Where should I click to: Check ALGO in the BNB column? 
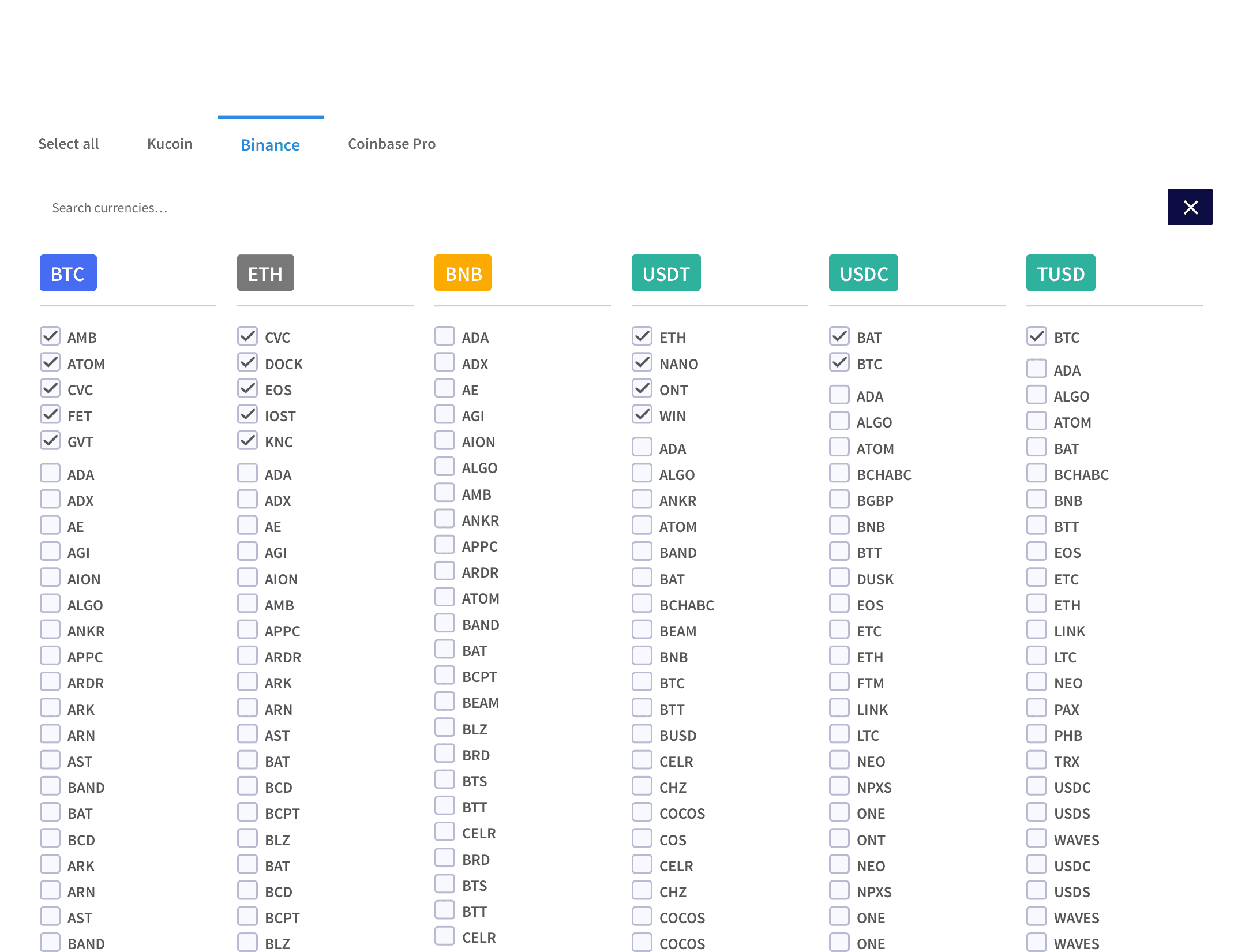pos(445,466)
